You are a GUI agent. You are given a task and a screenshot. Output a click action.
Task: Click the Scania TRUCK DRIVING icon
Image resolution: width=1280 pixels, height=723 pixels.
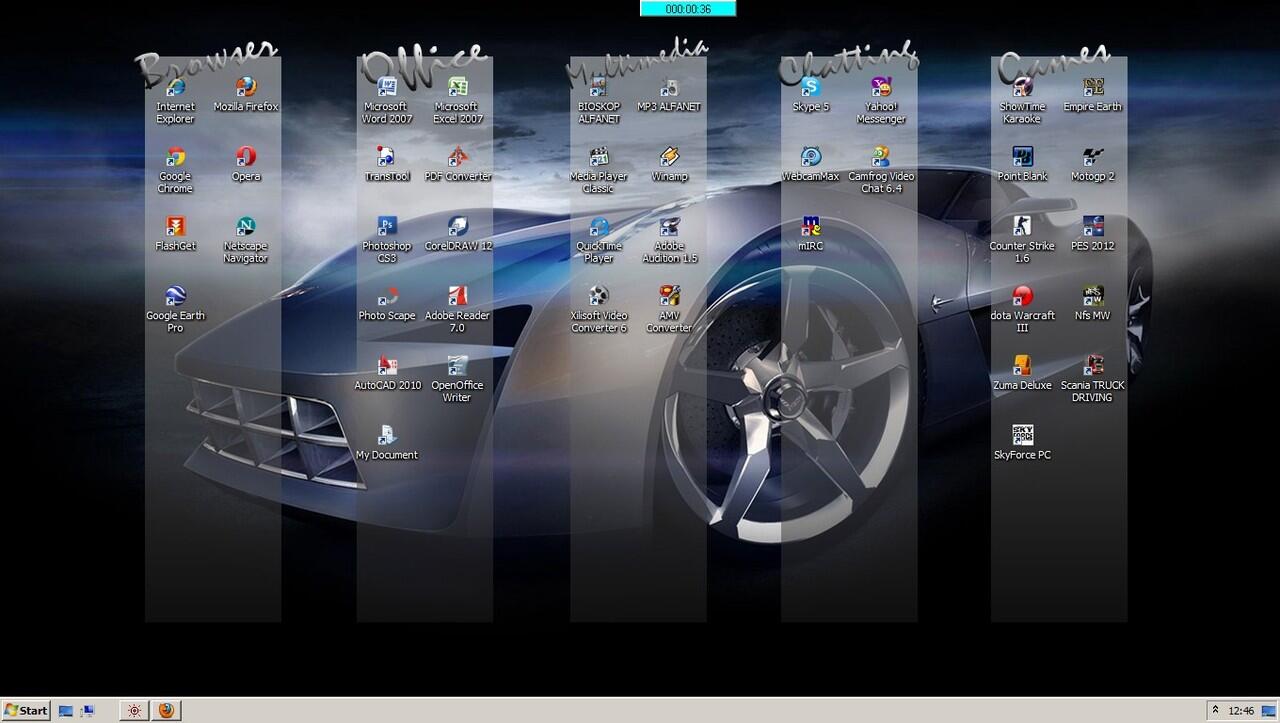[x=1093, y=366]
